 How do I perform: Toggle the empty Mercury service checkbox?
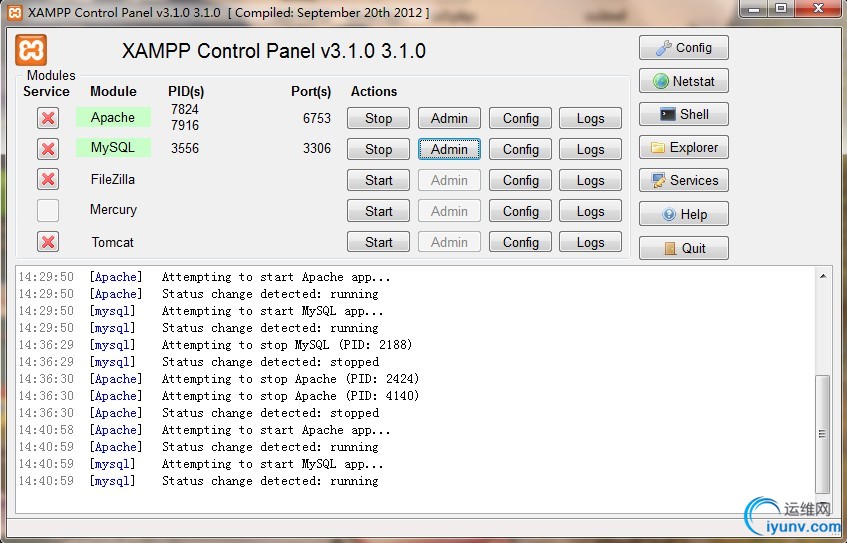[48, 210]
